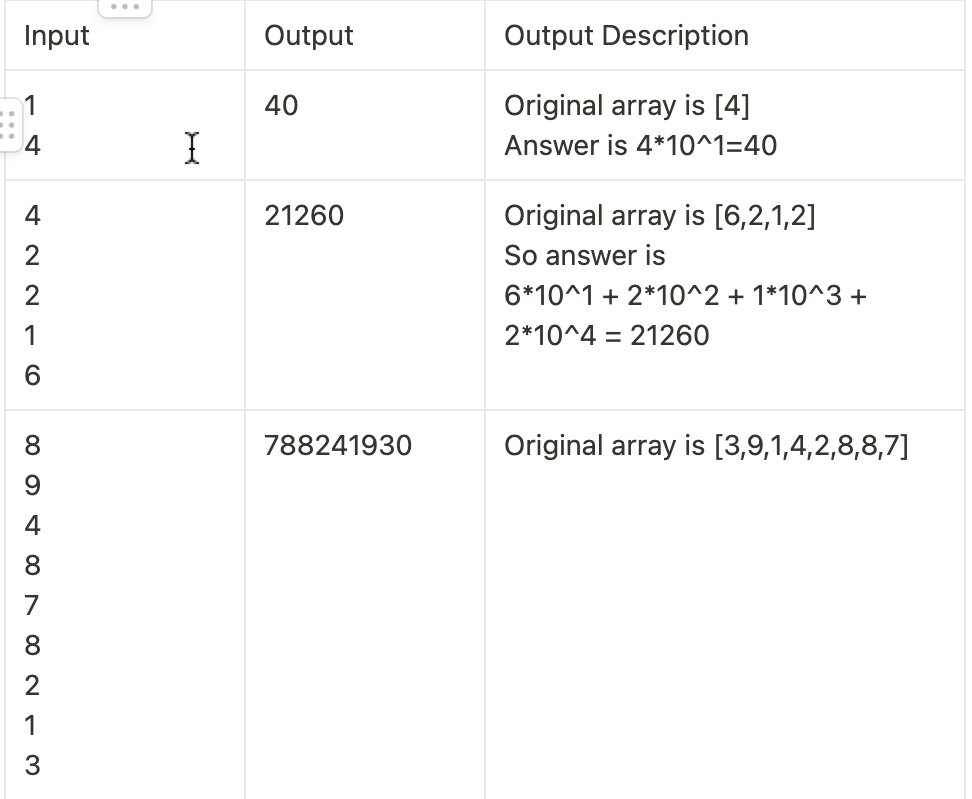Click 'Original array is [3,9,1,4,2,8,8,7]' text

[706, 446]
